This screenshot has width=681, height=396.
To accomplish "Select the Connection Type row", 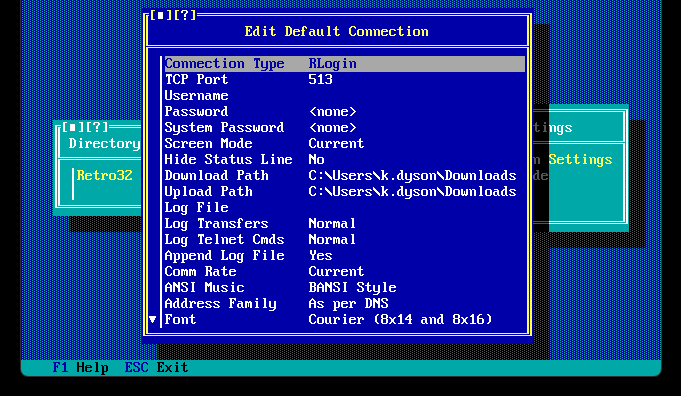I will (x=345, y=64).
